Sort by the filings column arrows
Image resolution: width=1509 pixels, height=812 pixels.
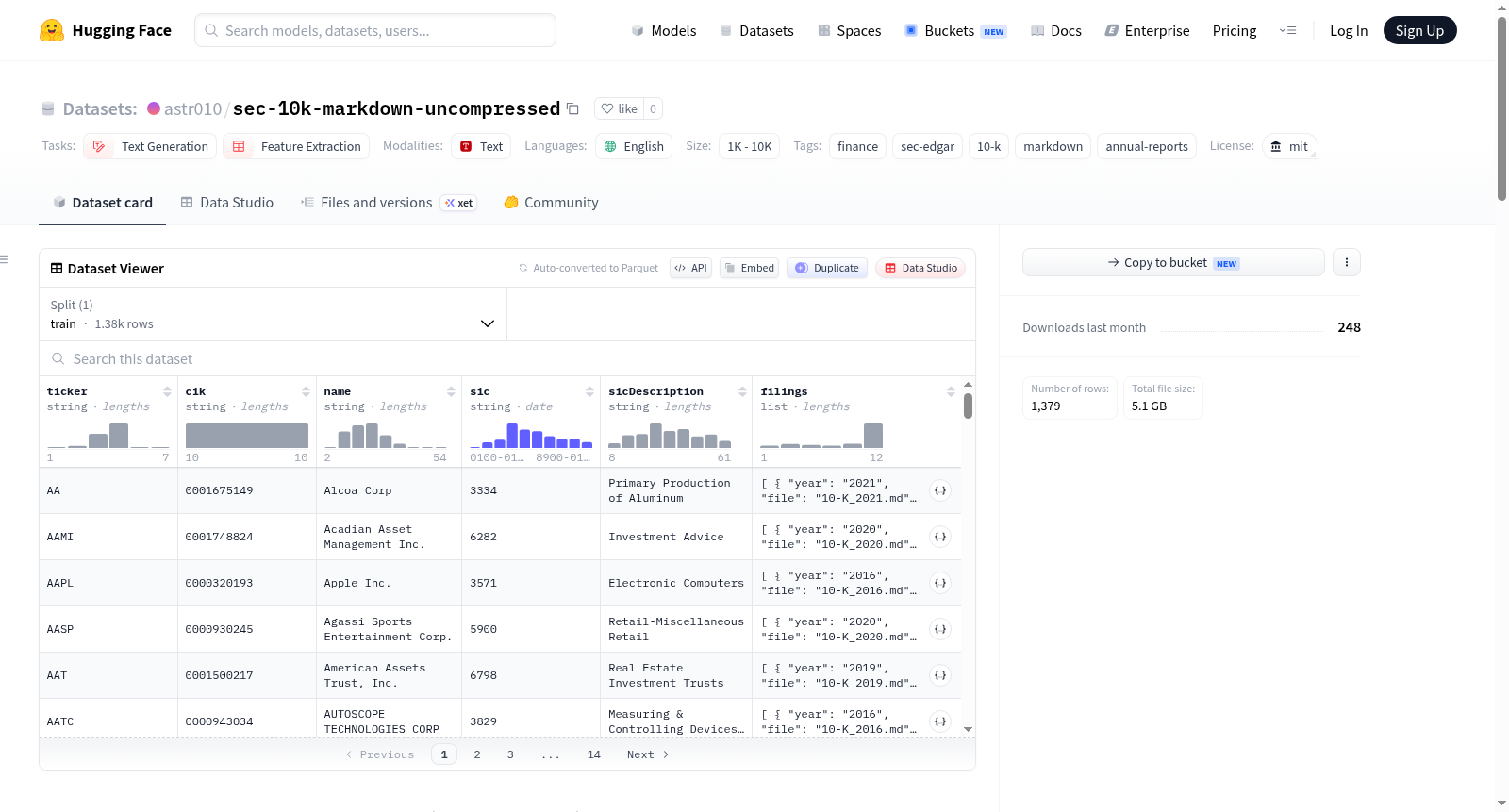click(x=951, y=391)
